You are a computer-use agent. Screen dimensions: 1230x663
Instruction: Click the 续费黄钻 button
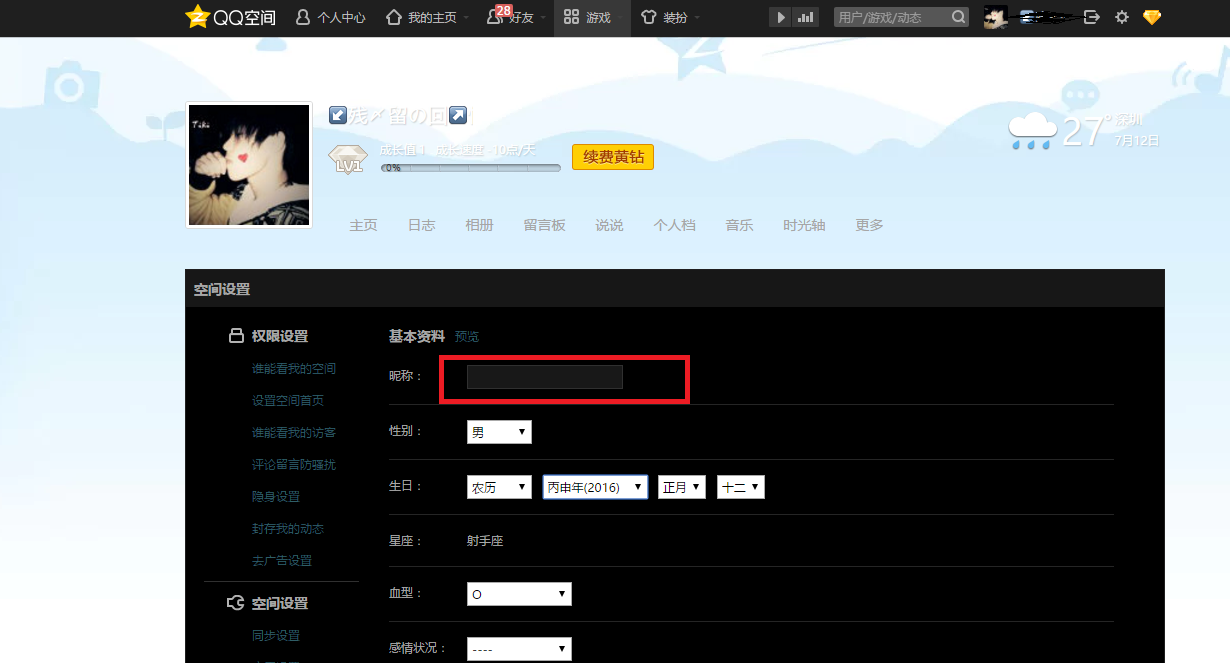[613, 157]
